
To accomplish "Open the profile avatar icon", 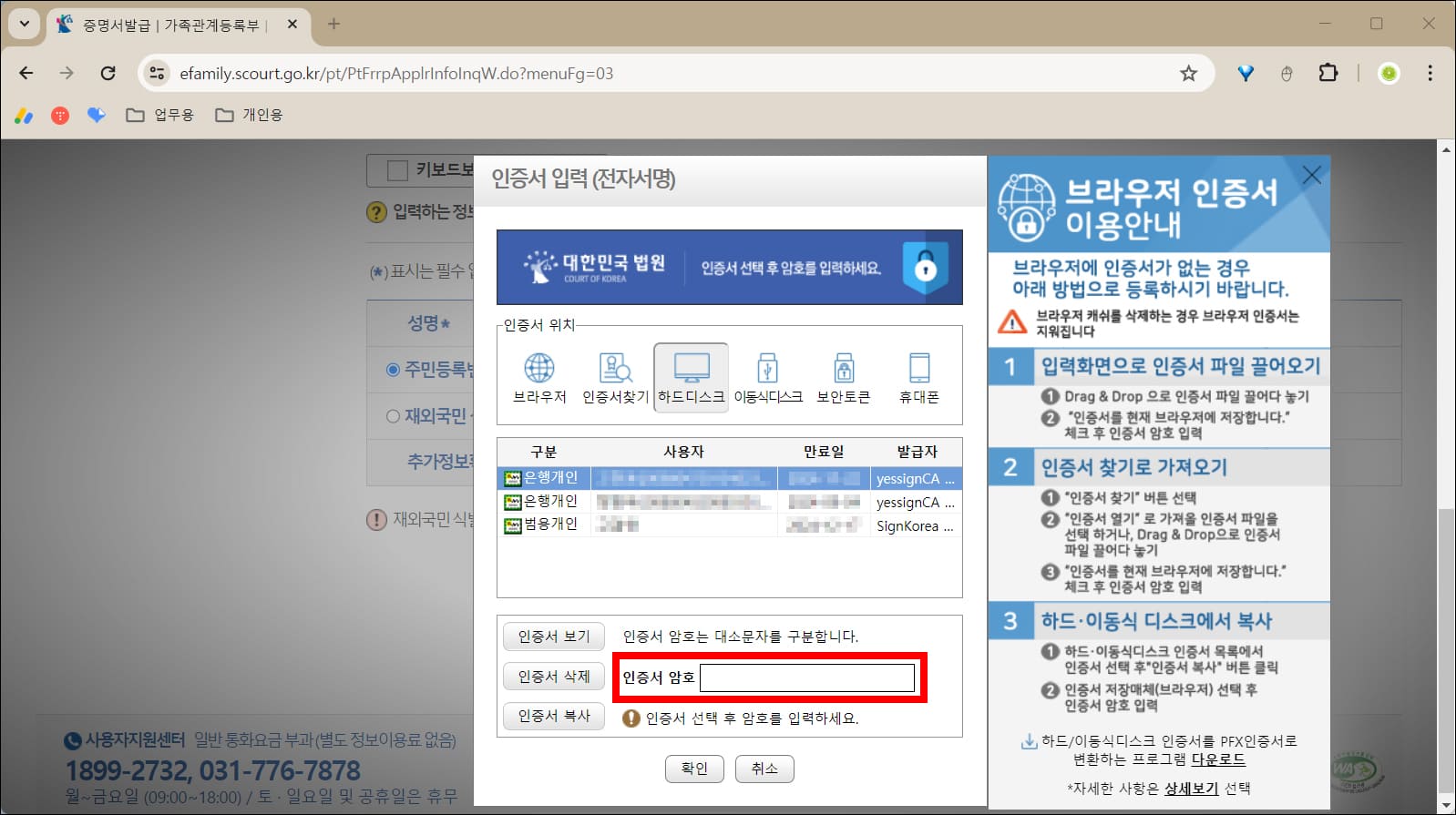I will click(x=1389, y=73).
